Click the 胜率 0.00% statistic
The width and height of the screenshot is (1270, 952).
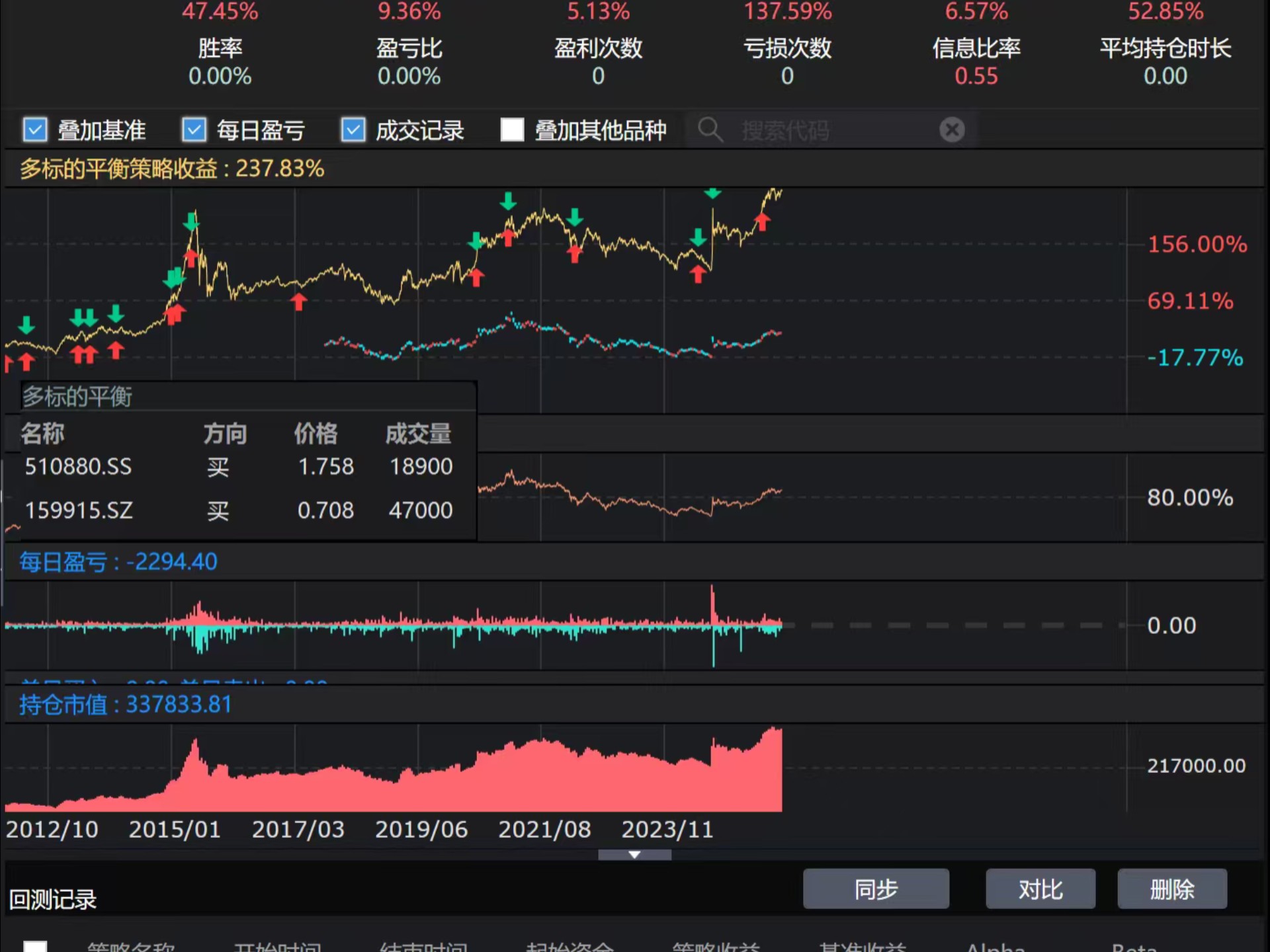pos(220,61)
